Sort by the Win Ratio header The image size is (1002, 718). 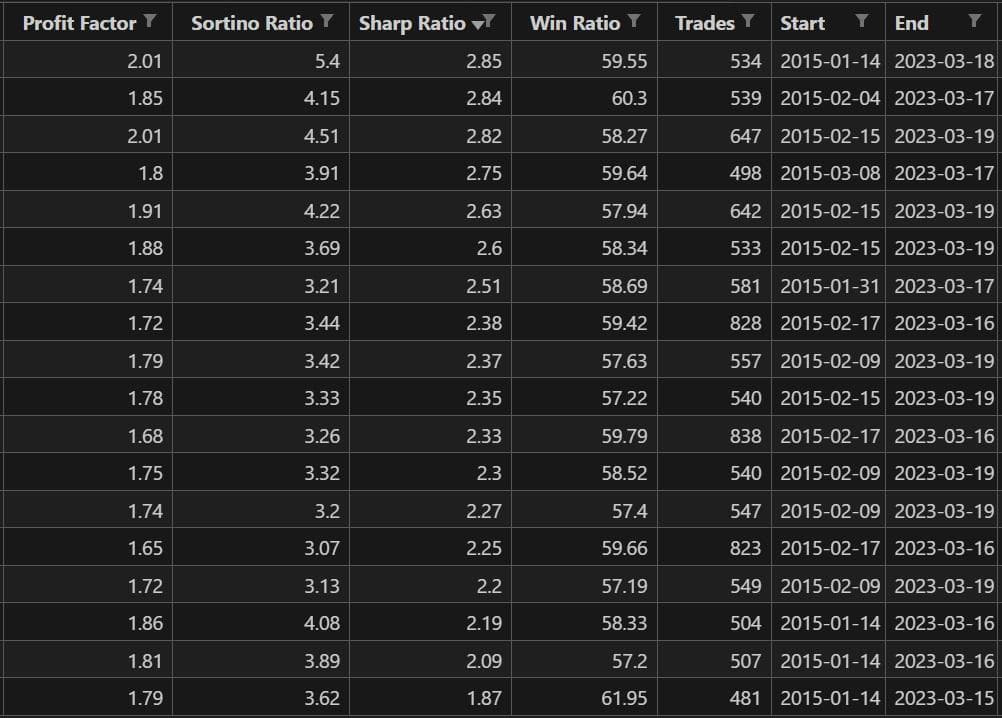pyautogui.click(x=574, y=23)
